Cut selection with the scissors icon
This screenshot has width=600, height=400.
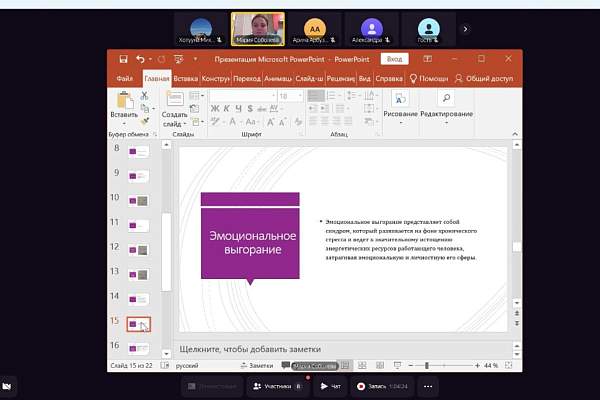click(144, 95)
